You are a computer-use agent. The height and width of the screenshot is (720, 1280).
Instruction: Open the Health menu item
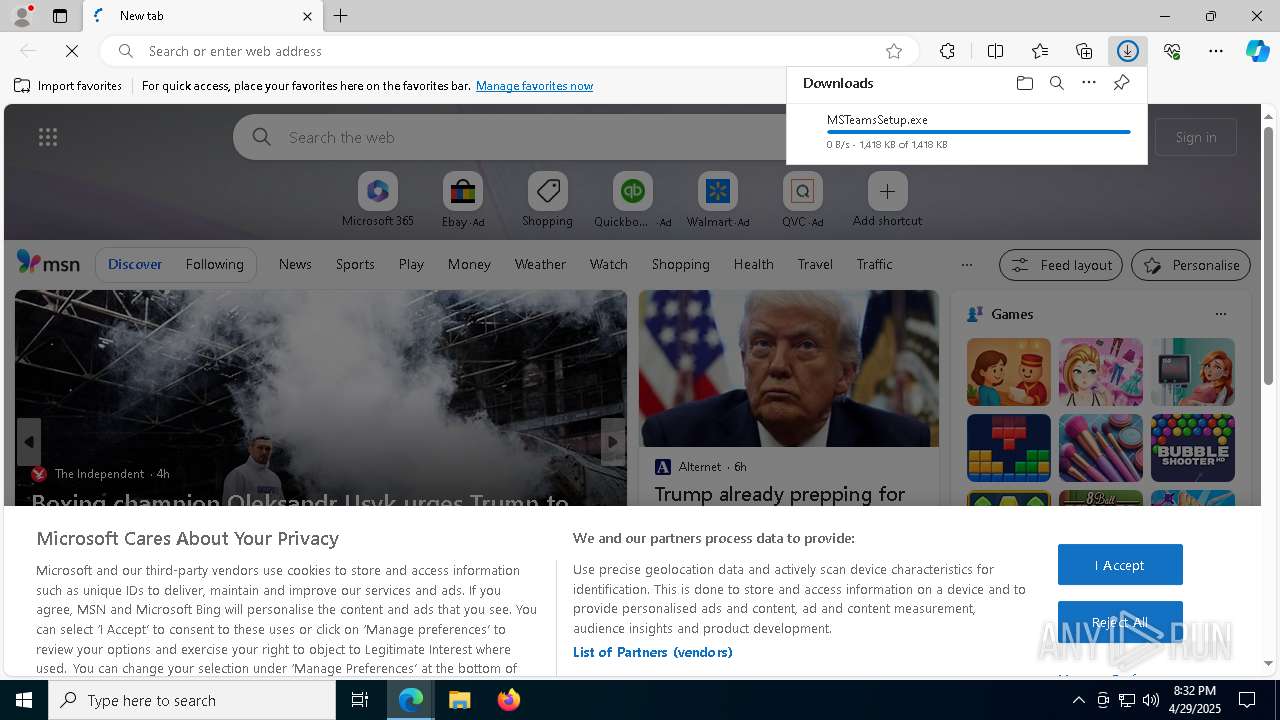click(753, 264)
